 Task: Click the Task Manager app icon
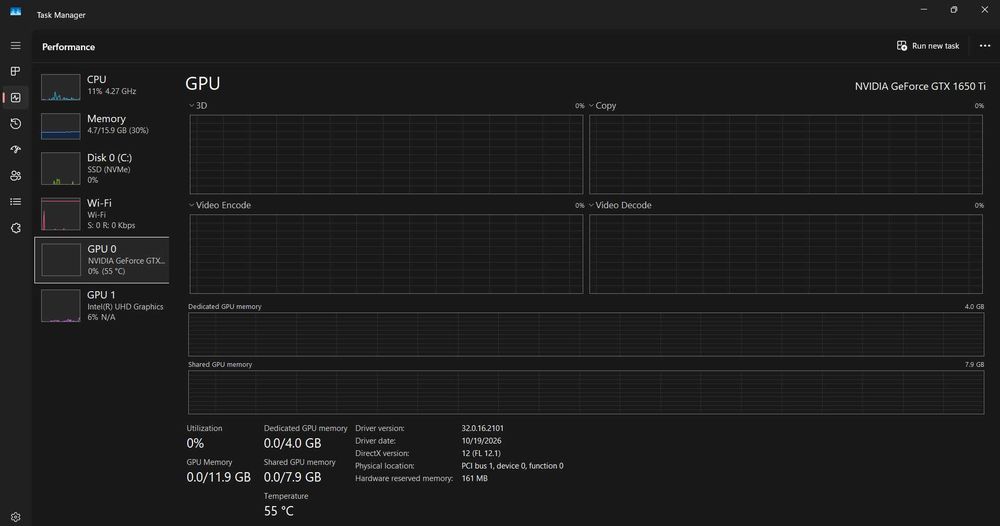15,12
